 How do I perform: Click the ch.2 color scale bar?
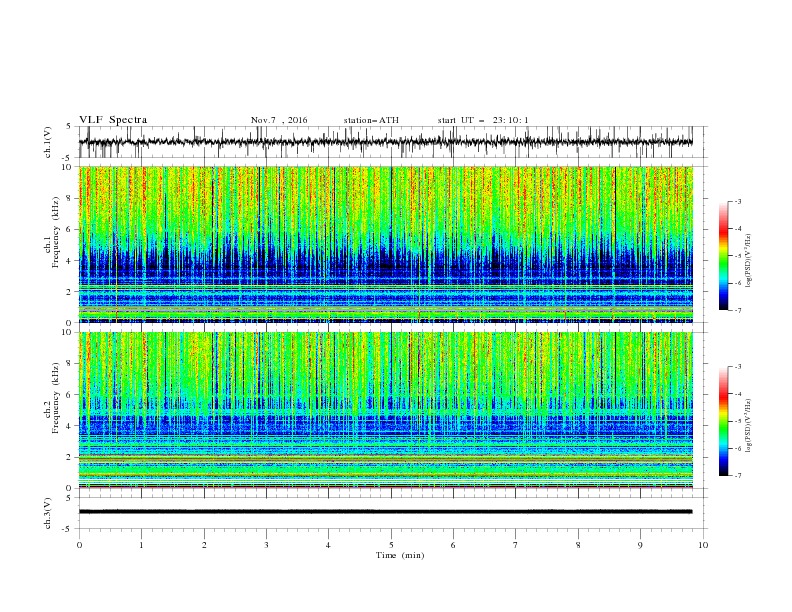pyautogui.click(x=723, y=421)
